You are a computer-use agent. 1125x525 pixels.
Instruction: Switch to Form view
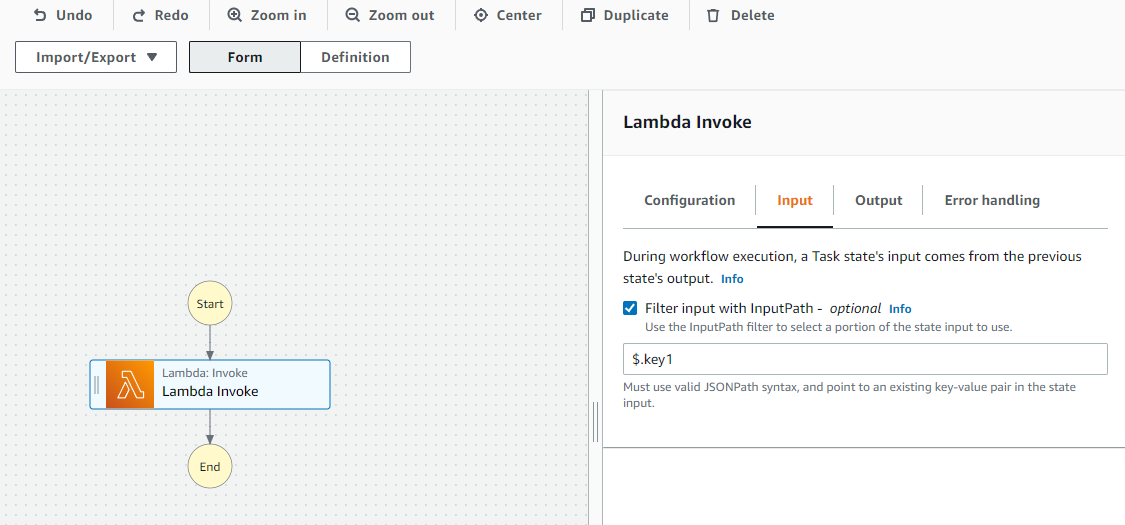245,57
